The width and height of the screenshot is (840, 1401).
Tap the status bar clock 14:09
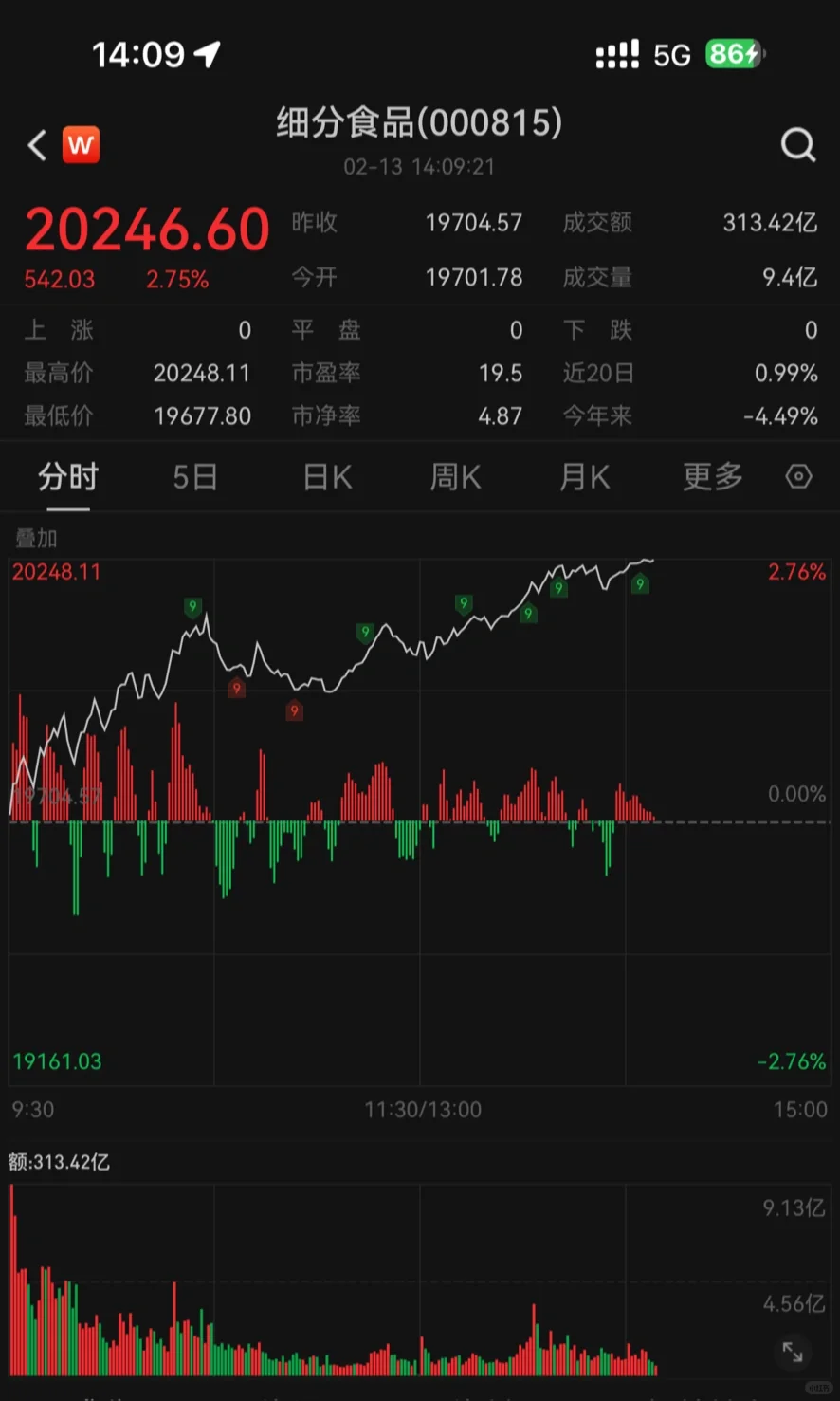(x=138, y=54)
